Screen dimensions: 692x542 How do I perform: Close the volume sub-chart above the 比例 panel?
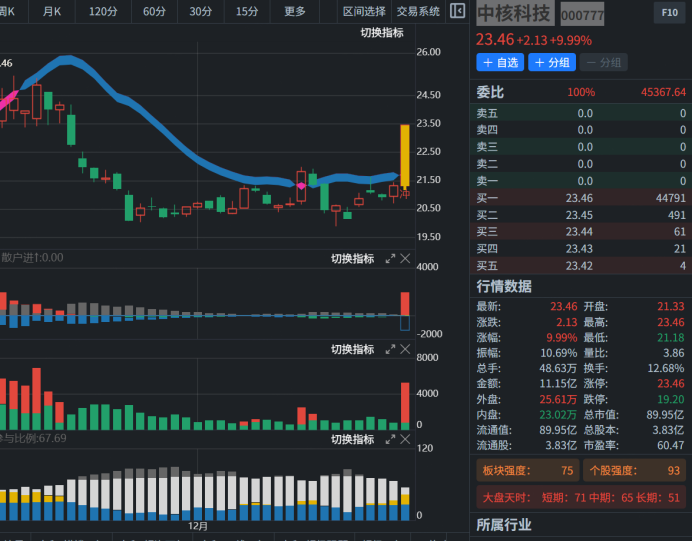click(405, 349)
